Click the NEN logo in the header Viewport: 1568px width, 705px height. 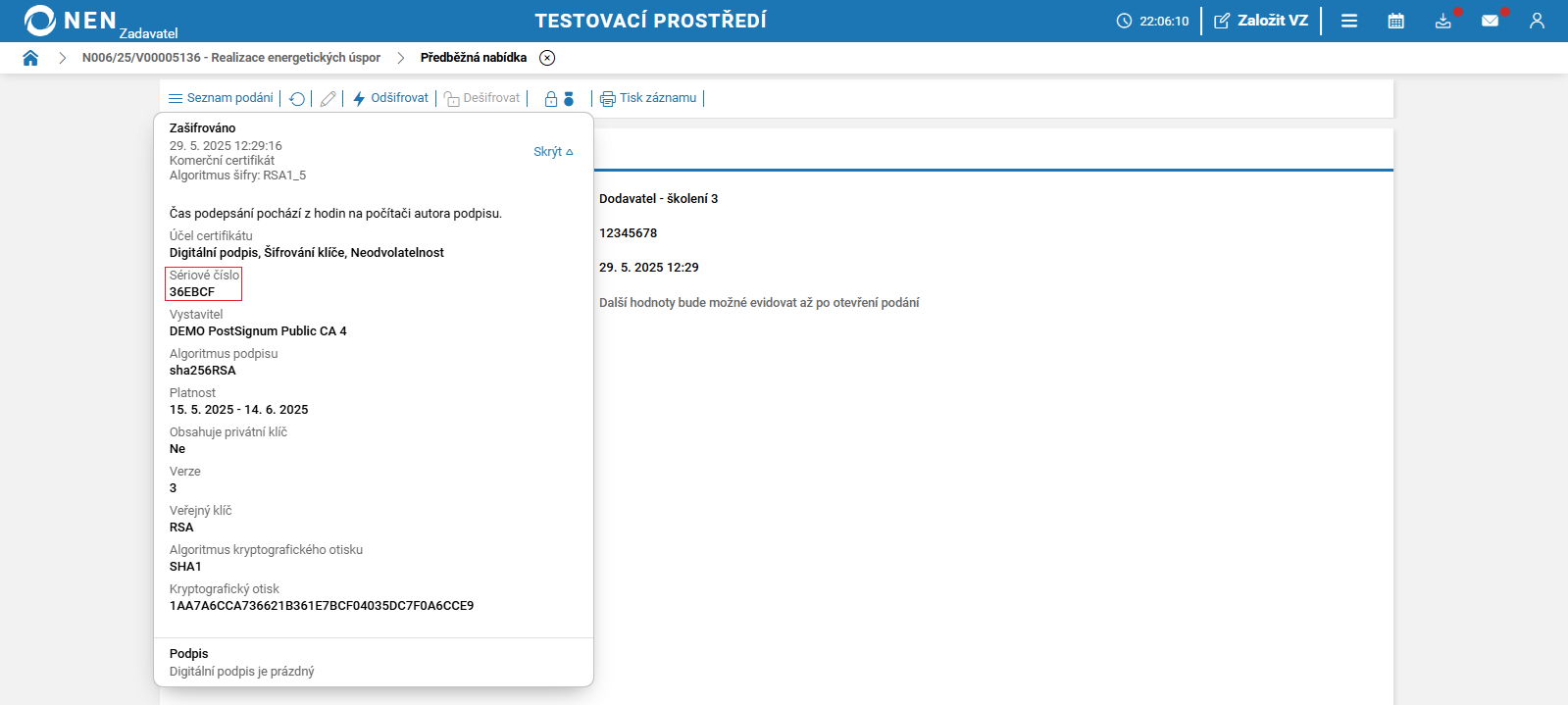(x=69, y=21)
